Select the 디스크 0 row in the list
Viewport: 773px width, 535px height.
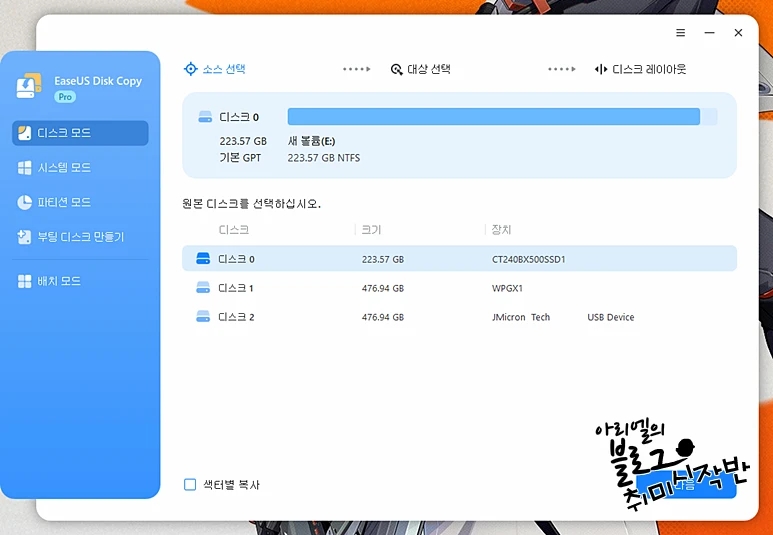click(459, 258)
